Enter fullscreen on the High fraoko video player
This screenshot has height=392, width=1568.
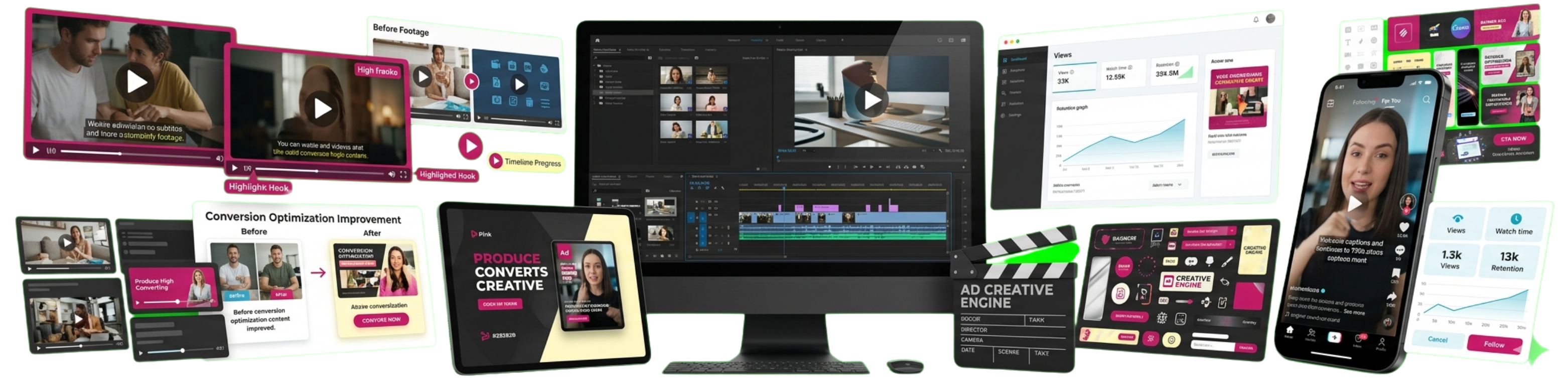point(403,175)
